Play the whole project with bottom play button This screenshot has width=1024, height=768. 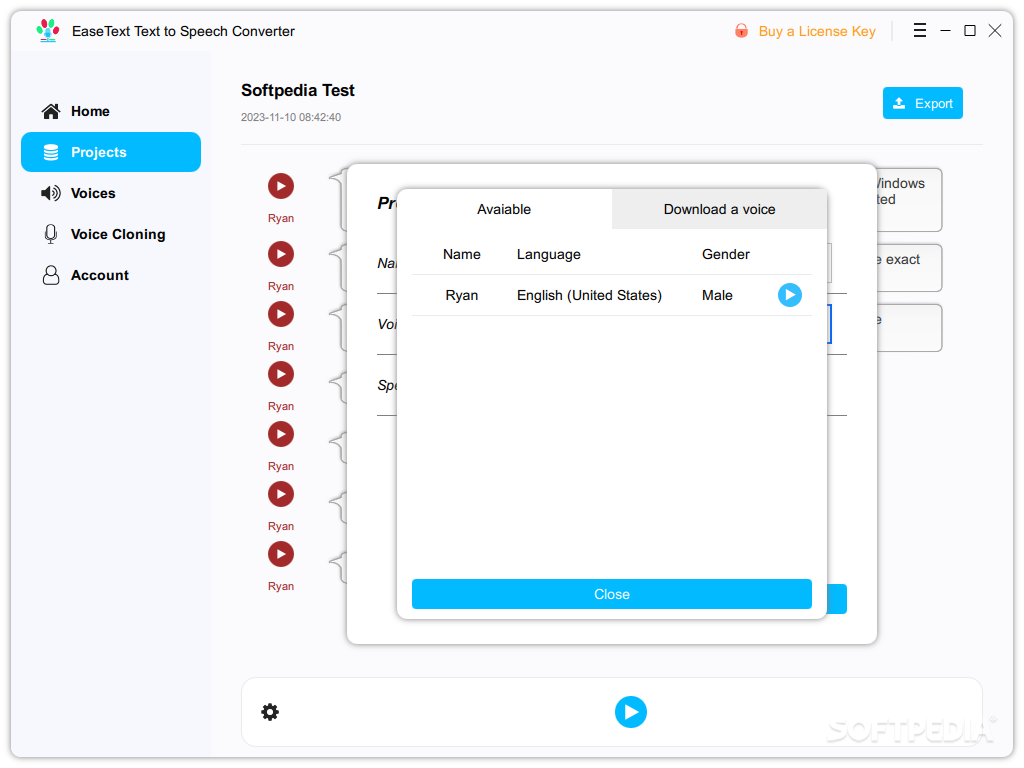[630, 712]
